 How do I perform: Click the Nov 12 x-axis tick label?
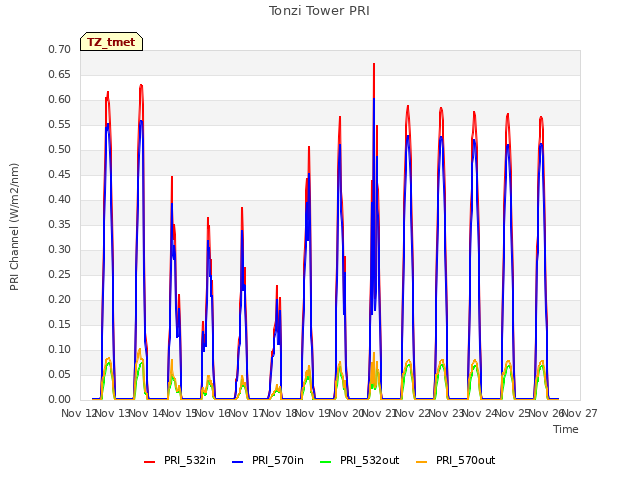pos(78,413)
